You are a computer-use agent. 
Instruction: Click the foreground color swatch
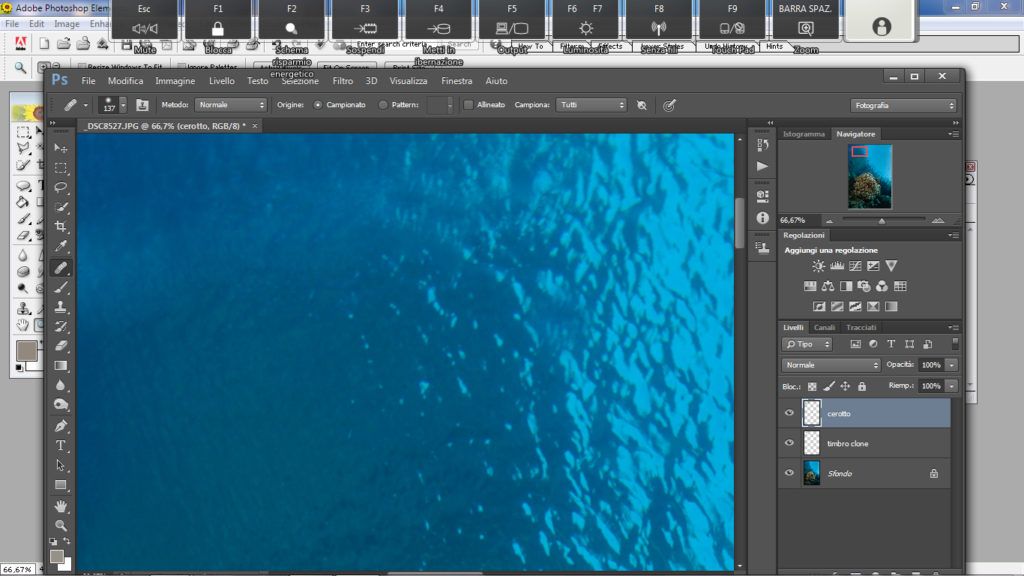tap(57, 556)
